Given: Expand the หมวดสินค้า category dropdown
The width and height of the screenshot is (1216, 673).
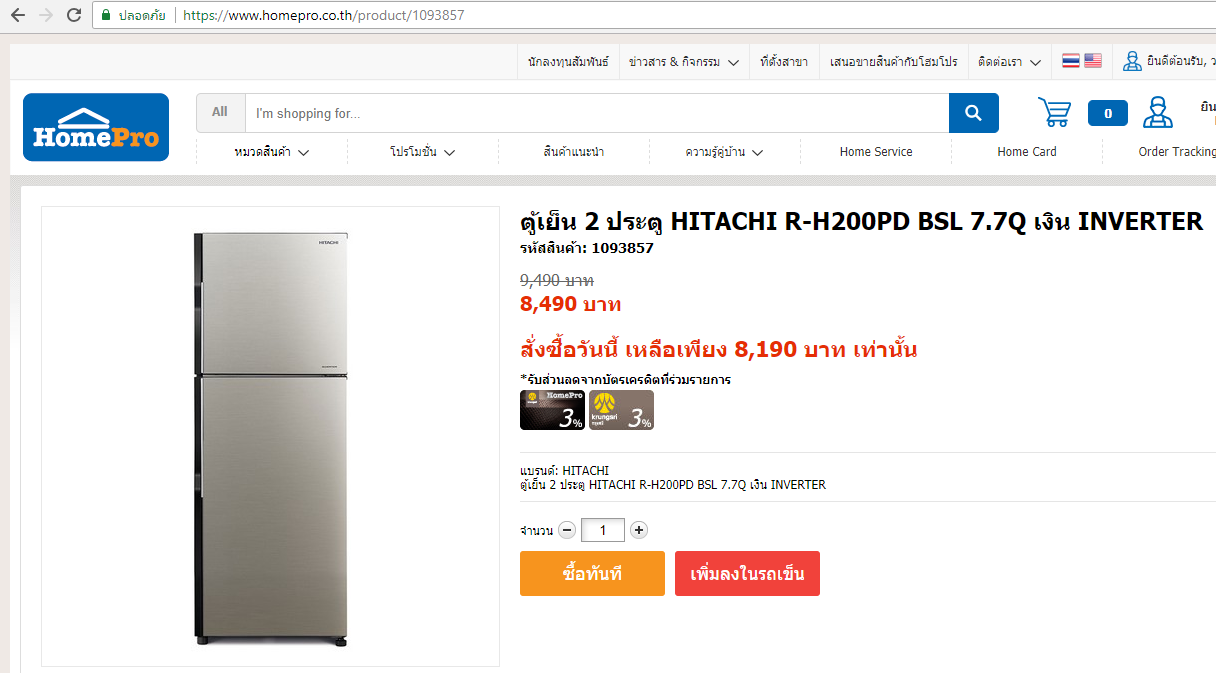Looking at the screenshot, I should coord(272,152).
